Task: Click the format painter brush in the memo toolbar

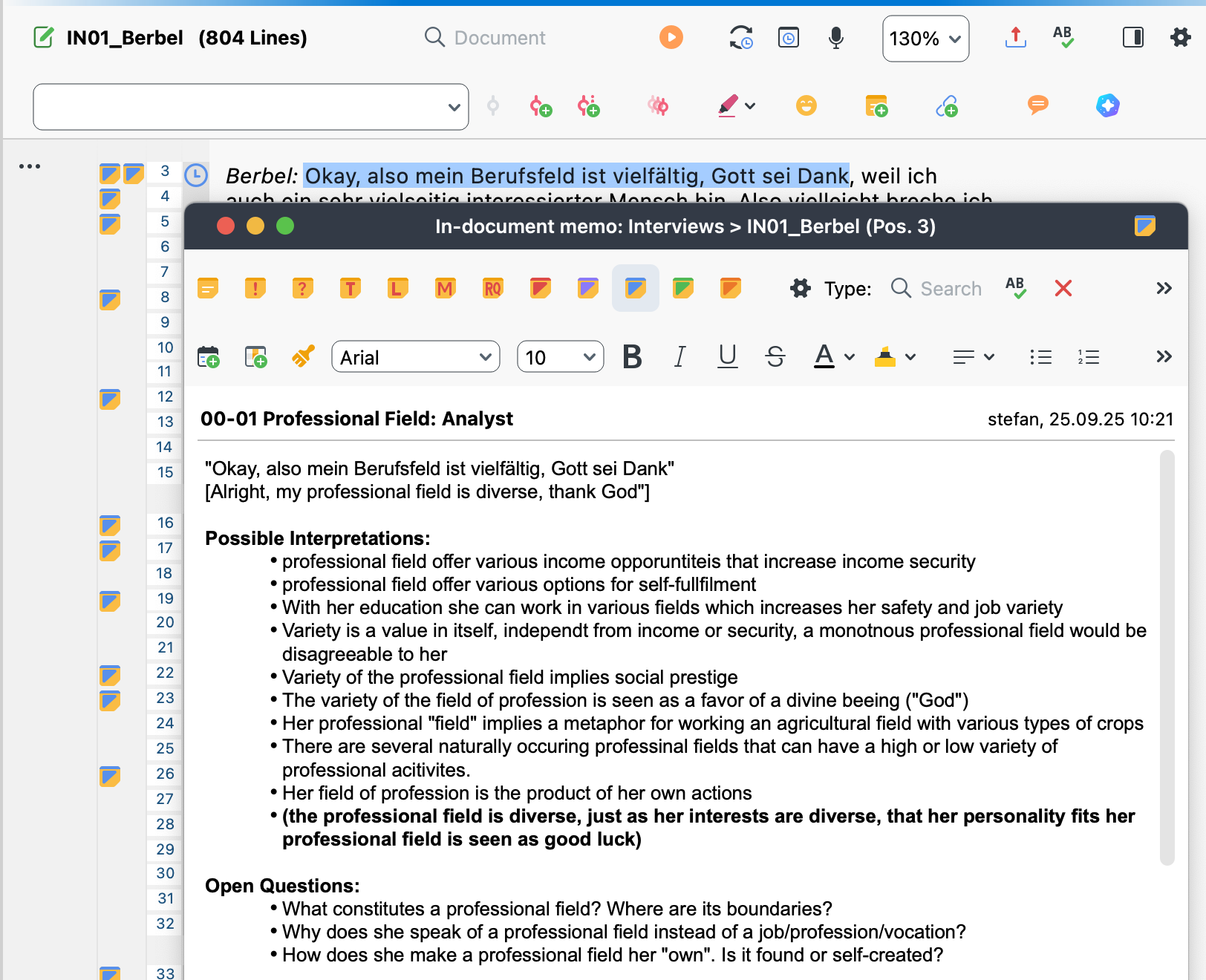Action: [x=303, y=356]
